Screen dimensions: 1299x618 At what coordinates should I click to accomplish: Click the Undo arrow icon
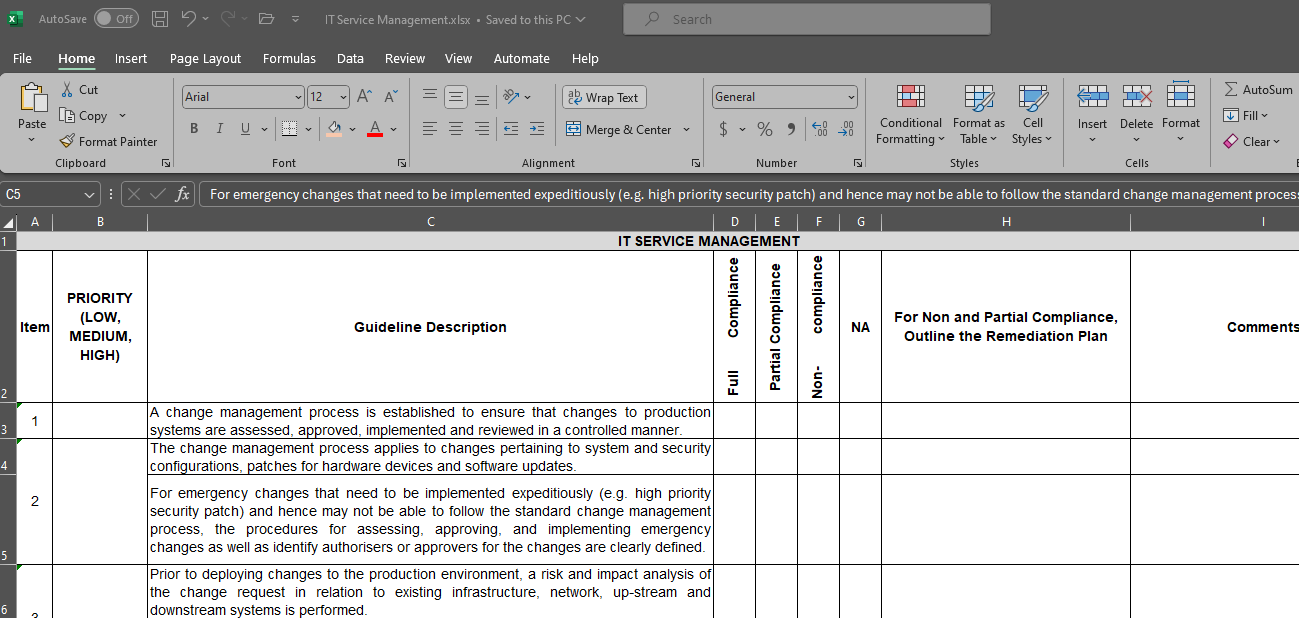(x=189, y=19)
